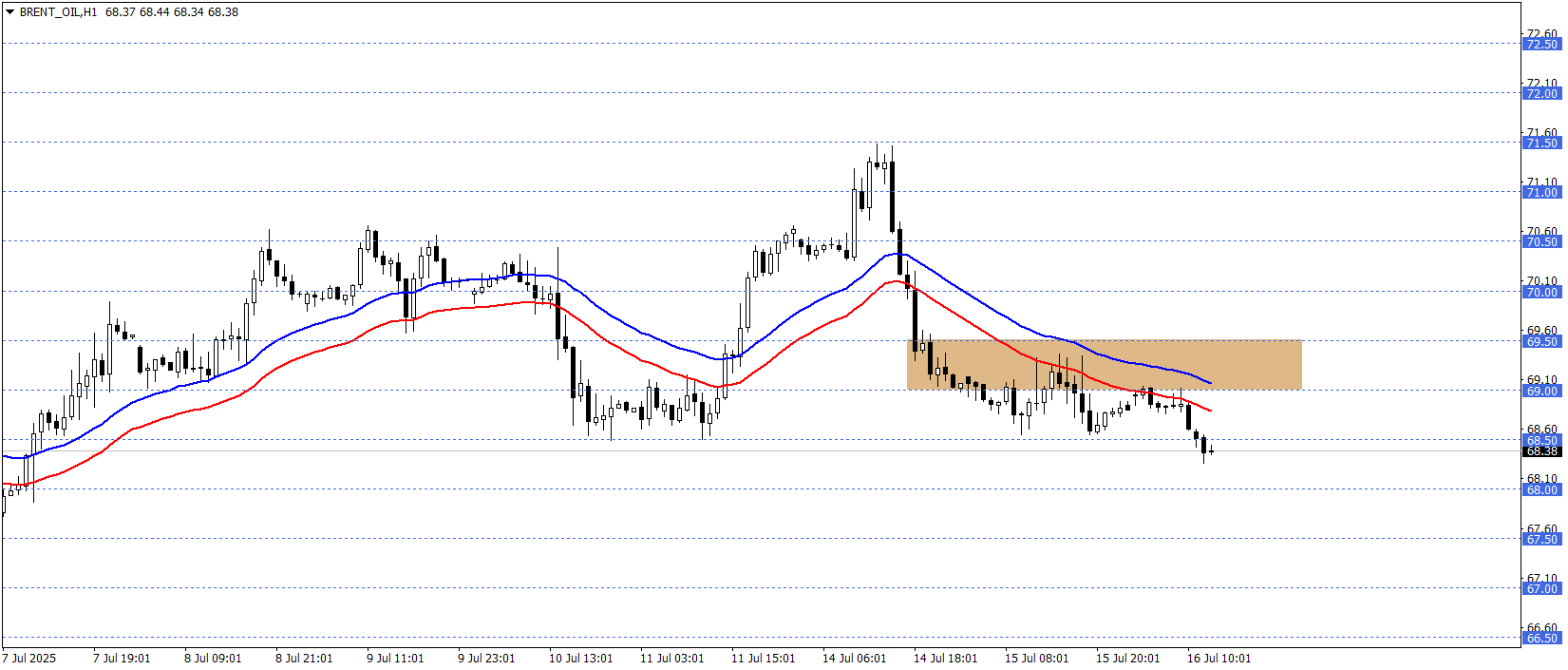Viewport: 1568px width, 670px height.
Task: Click the 14 Jul 06:01 time label
Action: (x=854, y=658)
